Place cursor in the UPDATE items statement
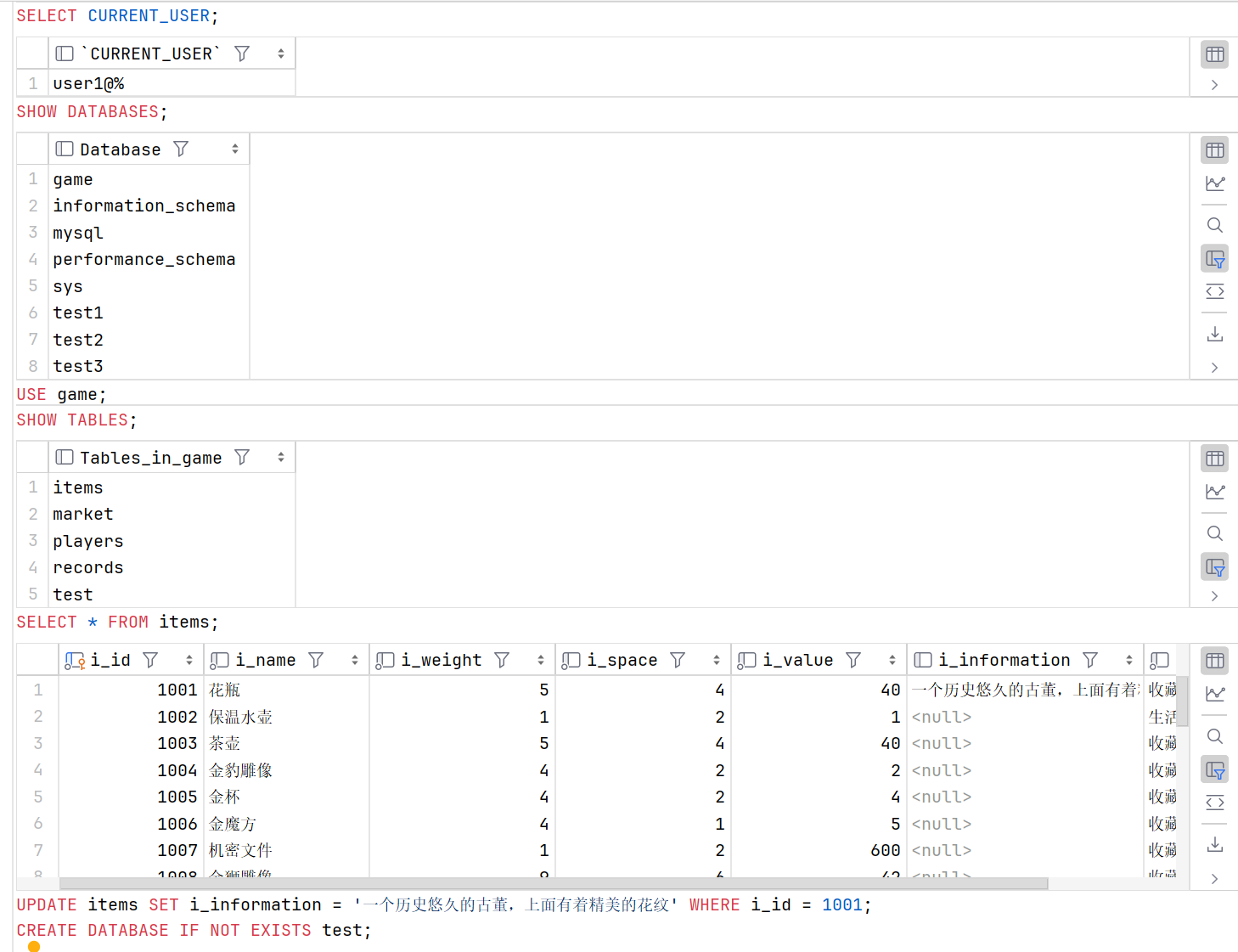This screenshot has width=1238, height=952. [444, 905]
